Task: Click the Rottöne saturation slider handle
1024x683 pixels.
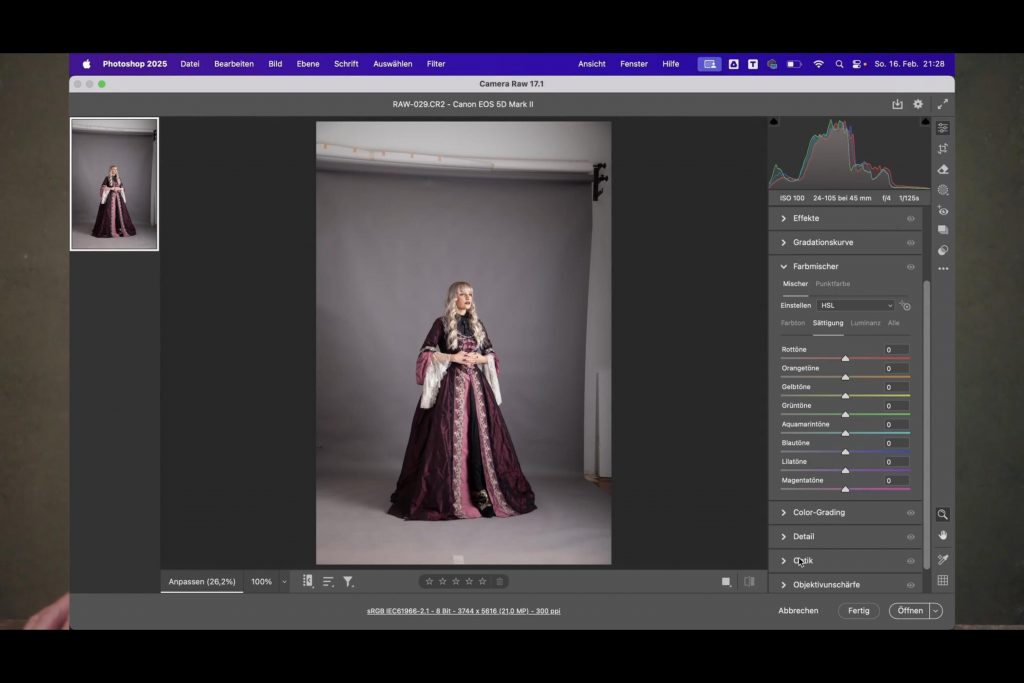Action: [x=845, y=358]
